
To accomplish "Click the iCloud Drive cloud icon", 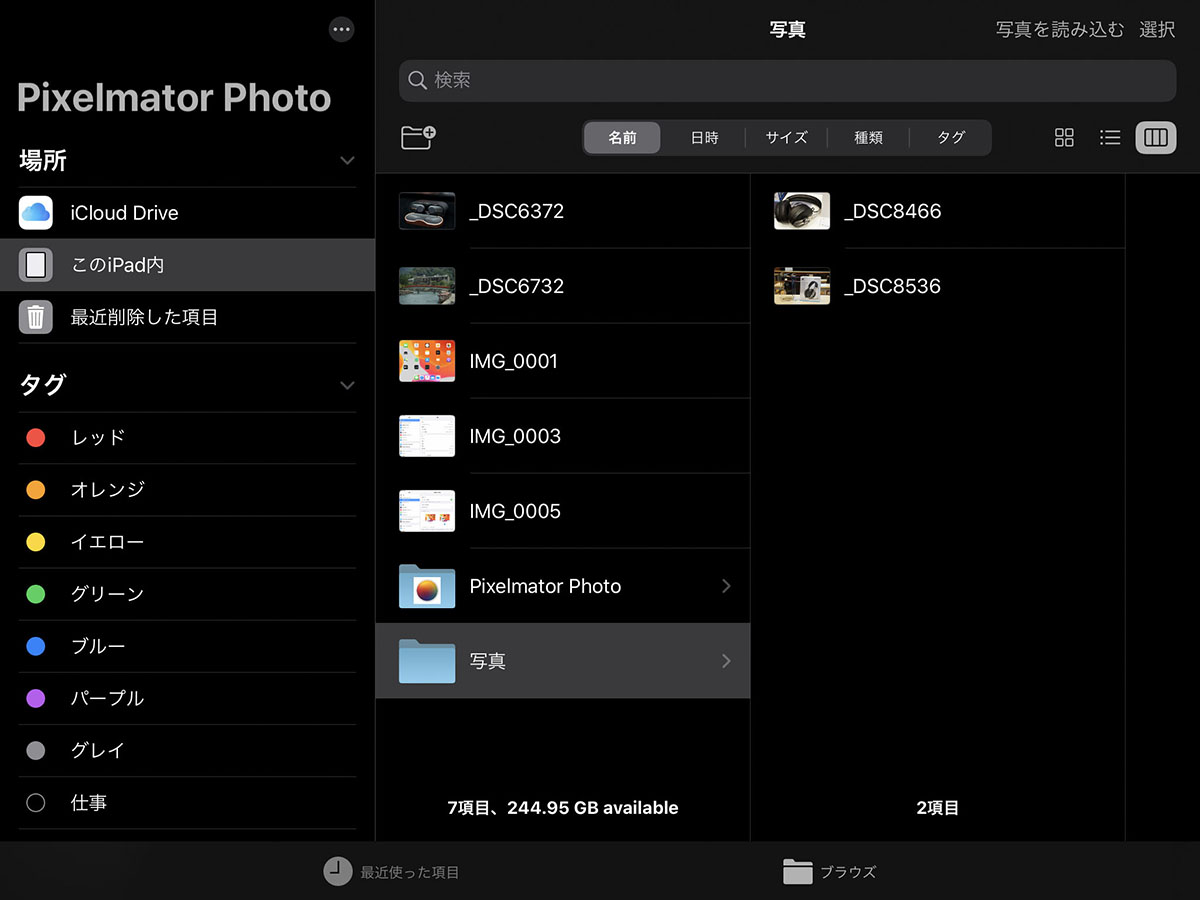I will pos(36,213).
